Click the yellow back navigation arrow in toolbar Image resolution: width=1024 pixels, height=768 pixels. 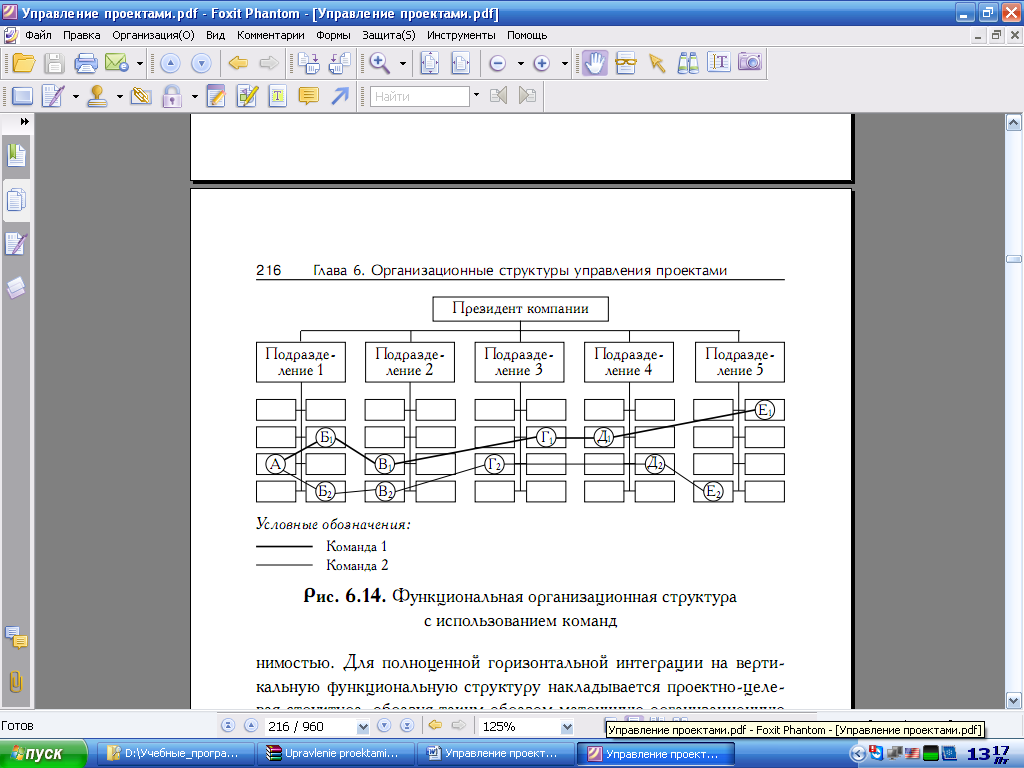pos(238,63)
